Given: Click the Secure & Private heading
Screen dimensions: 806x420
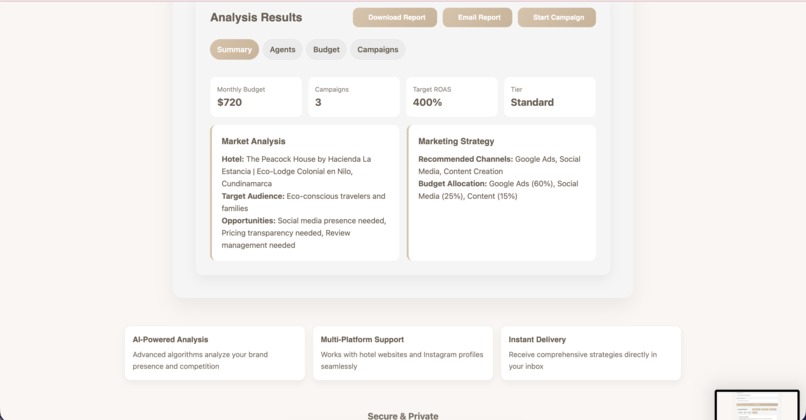Looking at the screenshot, I should (x=403, y=415).
